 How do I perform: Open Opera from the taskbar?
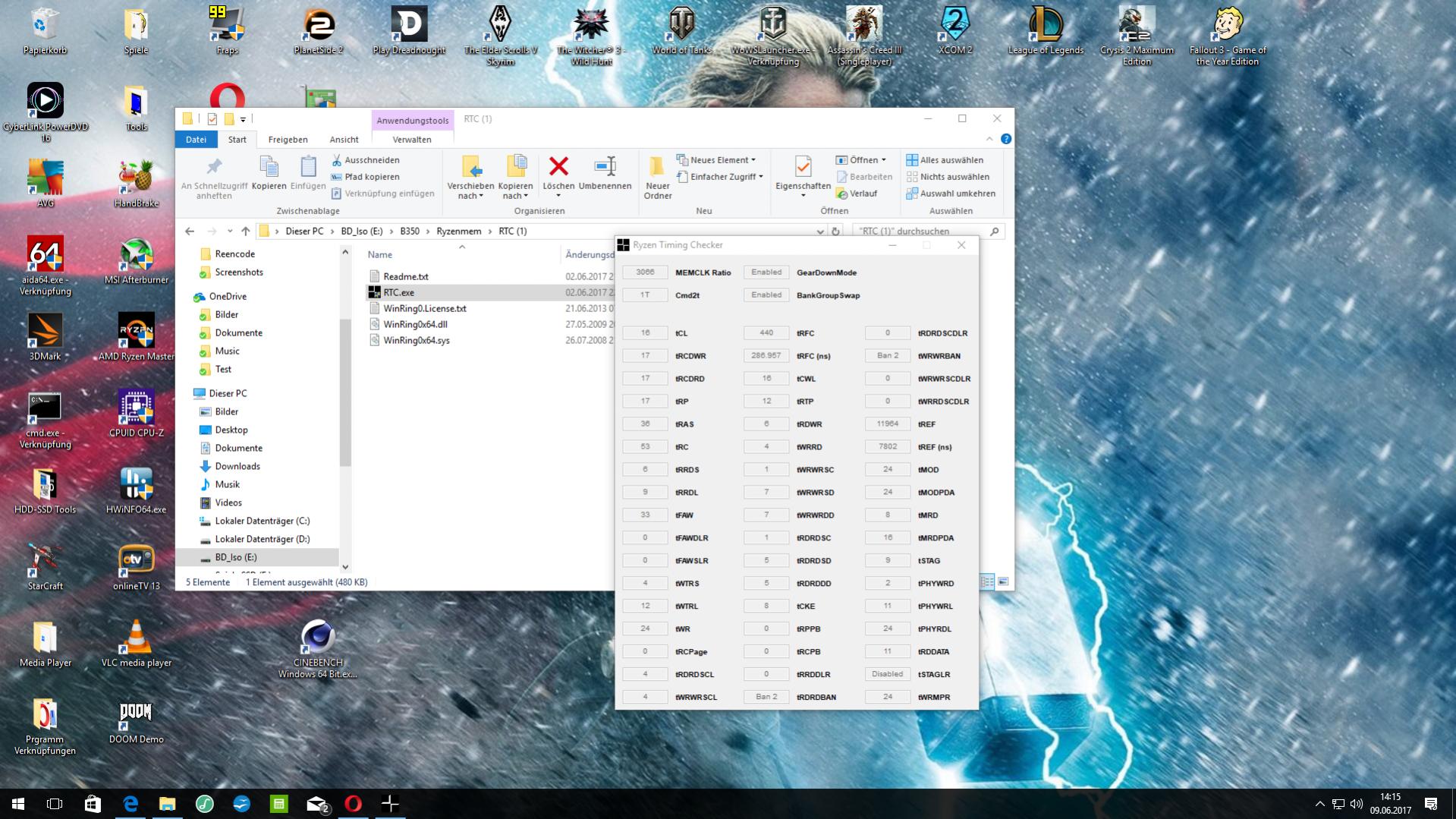click(x=353, y=804)
